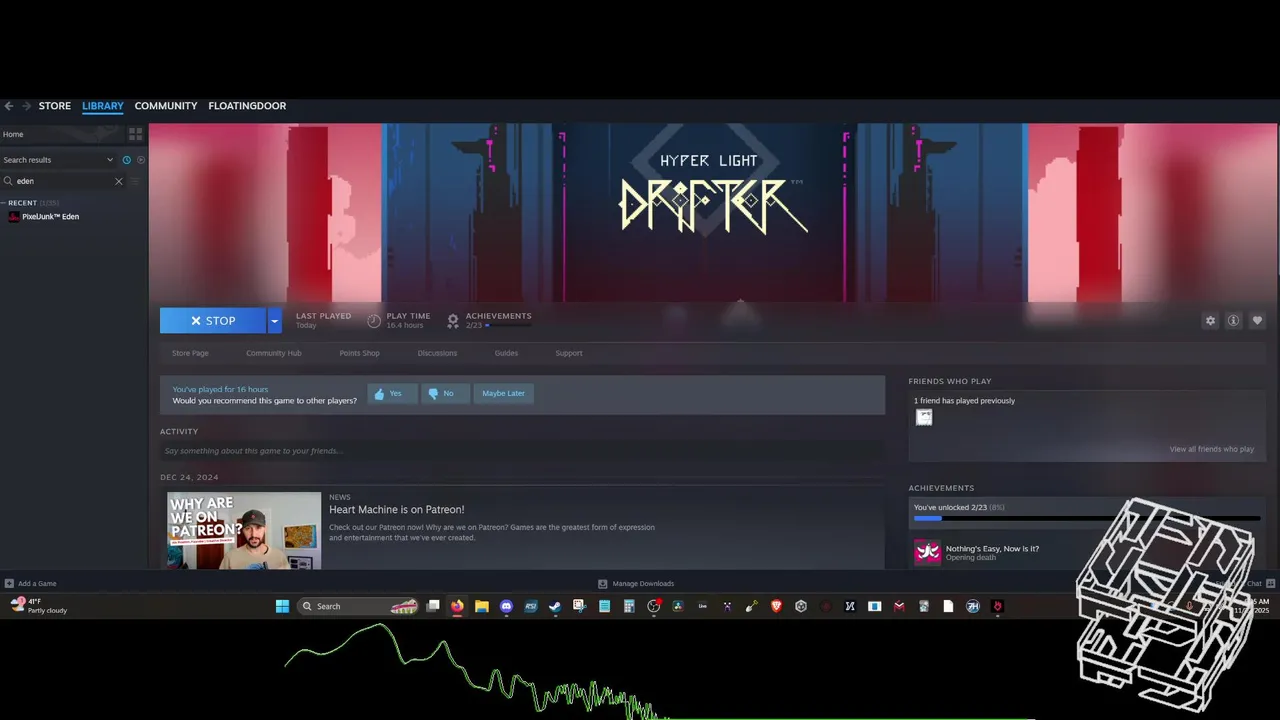Click the library search field containing eden
The image size is (1280, 720).
[x=62, y=181]
